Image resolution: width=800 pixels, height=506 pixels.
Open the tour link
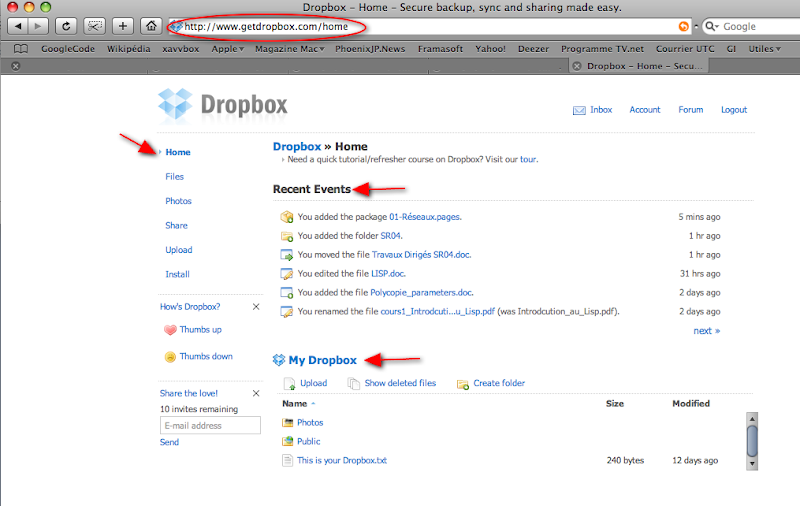pyautogui.click(x=528, y=159)
